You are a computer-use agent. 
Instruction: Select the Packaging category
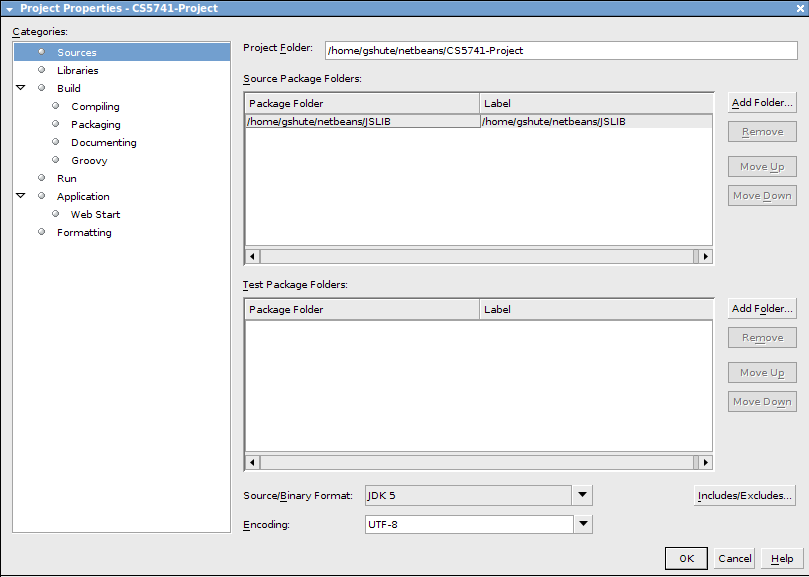point(95,125)
